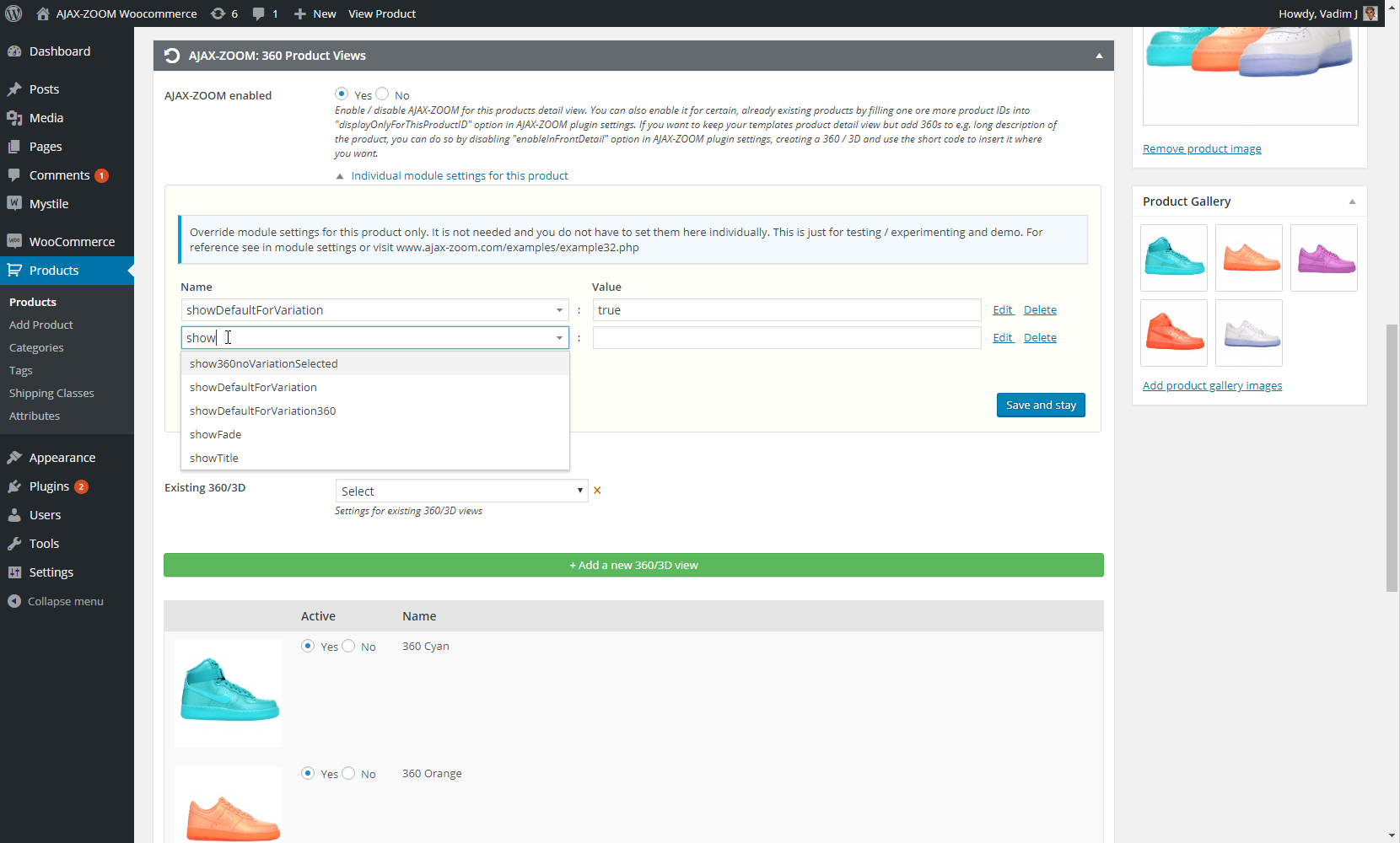Open the Categories submenu item
Image resolution: width=1400 pixels, height=843 pixels.
(36, 347)
